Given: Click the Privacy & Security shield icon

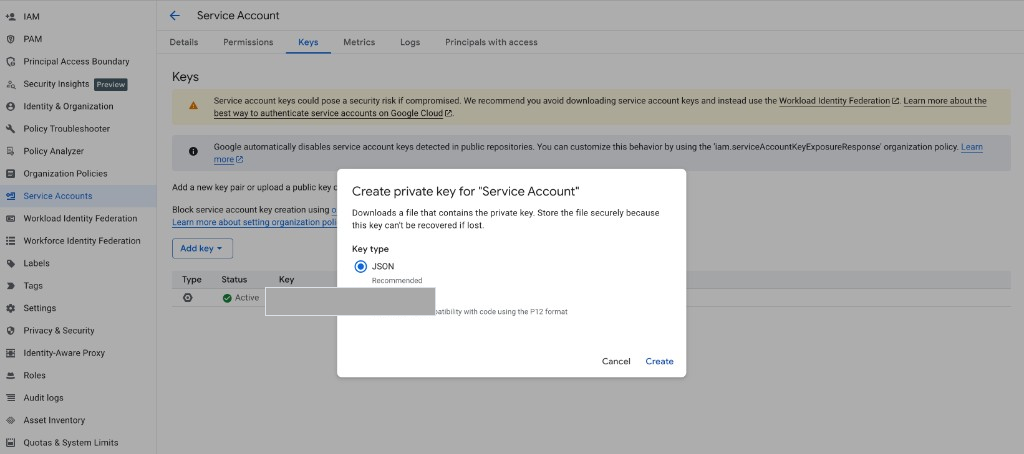Looking at the screenshot, I should (10, 331).
